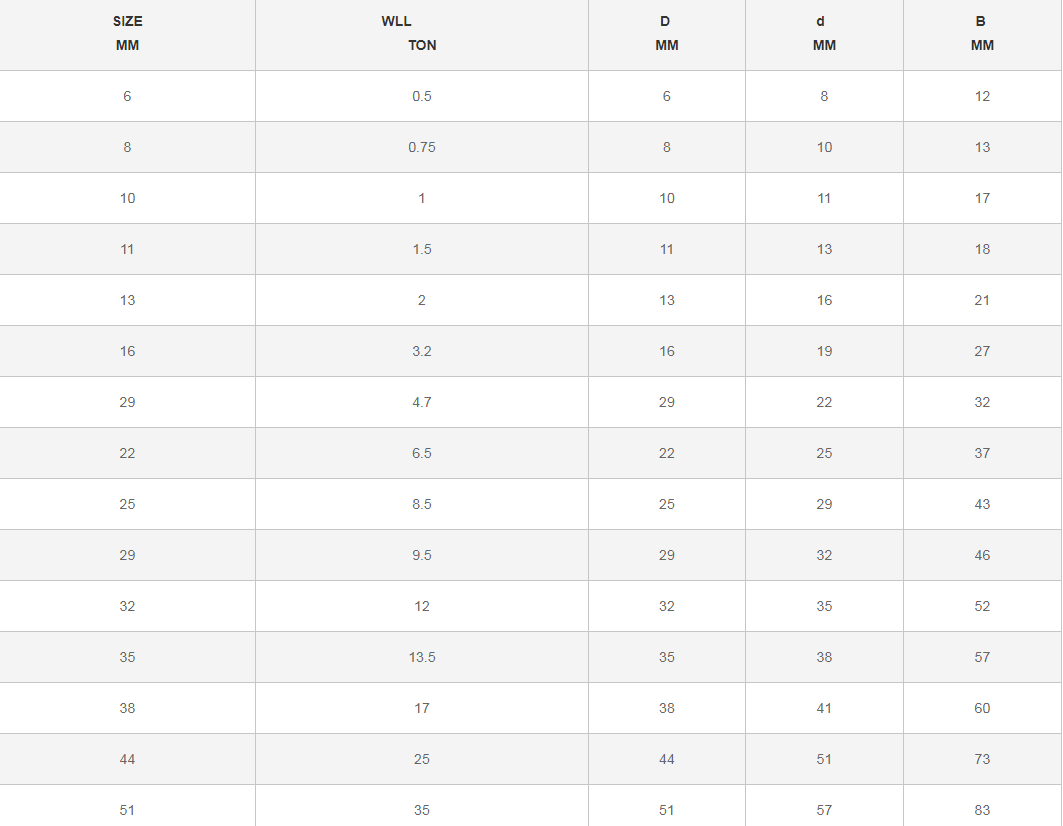Select the 6.5 WLL cell
Image resolution: width=1063 pixels, height=826 pixels.
[x=421, y=453]
